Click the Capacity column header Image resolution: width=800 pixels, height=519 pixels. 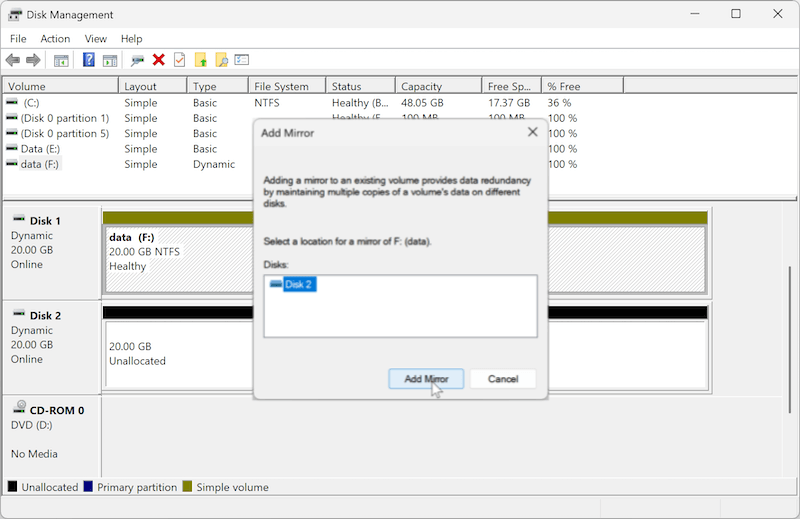pyautogui.click(x=438, y=87)
